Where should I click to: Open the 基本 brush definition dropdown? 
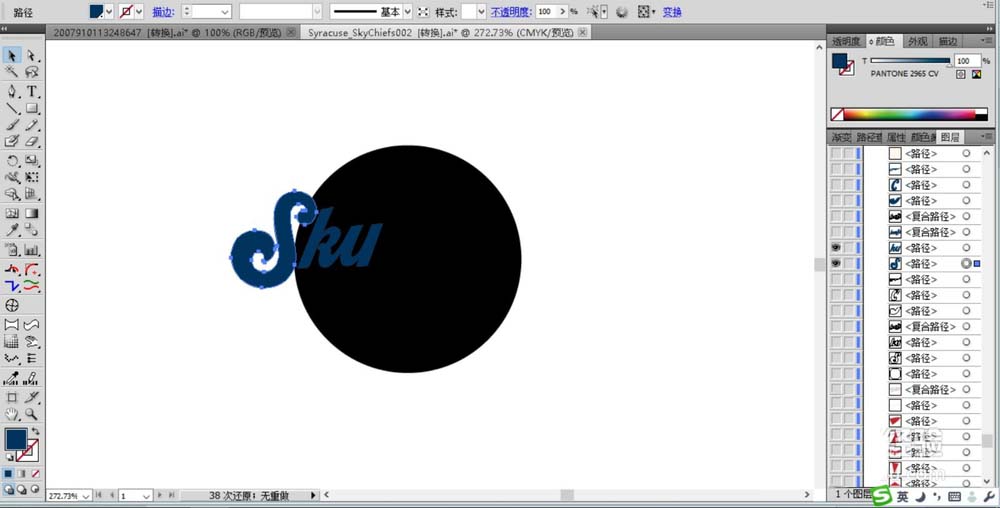tap(408, 11)
